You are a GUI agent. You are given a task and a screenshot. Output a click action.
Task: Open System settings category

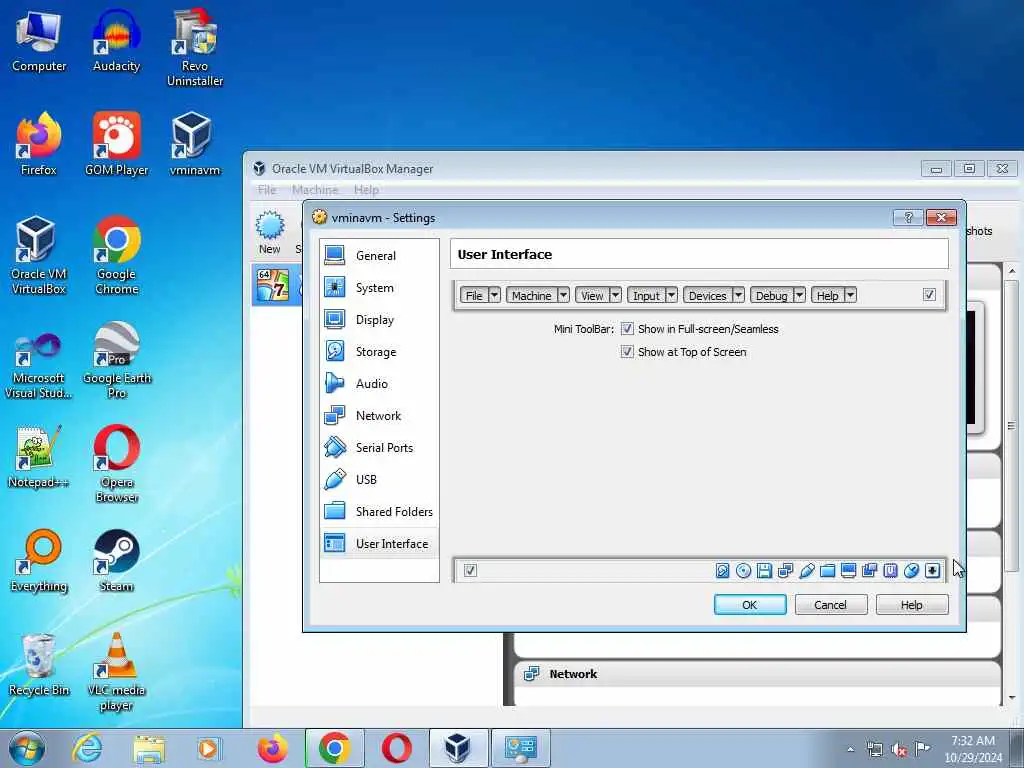(379, 287)
